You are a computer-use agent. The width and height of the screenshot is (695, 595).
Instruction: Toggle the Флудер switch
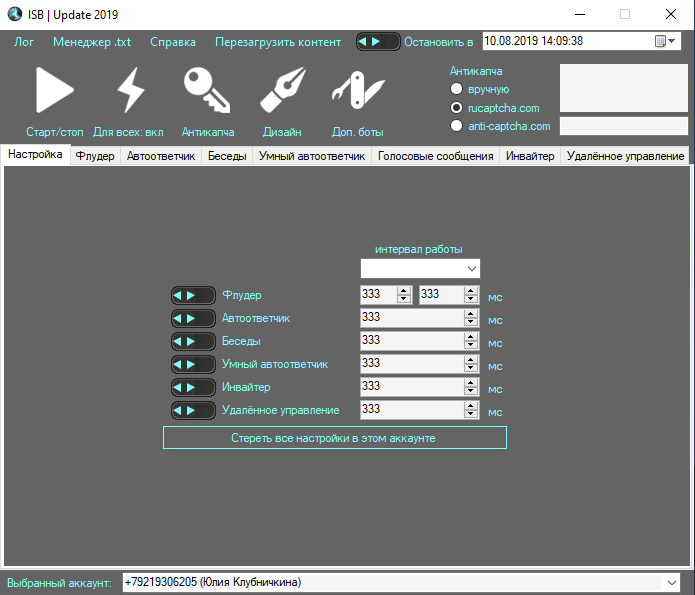(193, 295)
